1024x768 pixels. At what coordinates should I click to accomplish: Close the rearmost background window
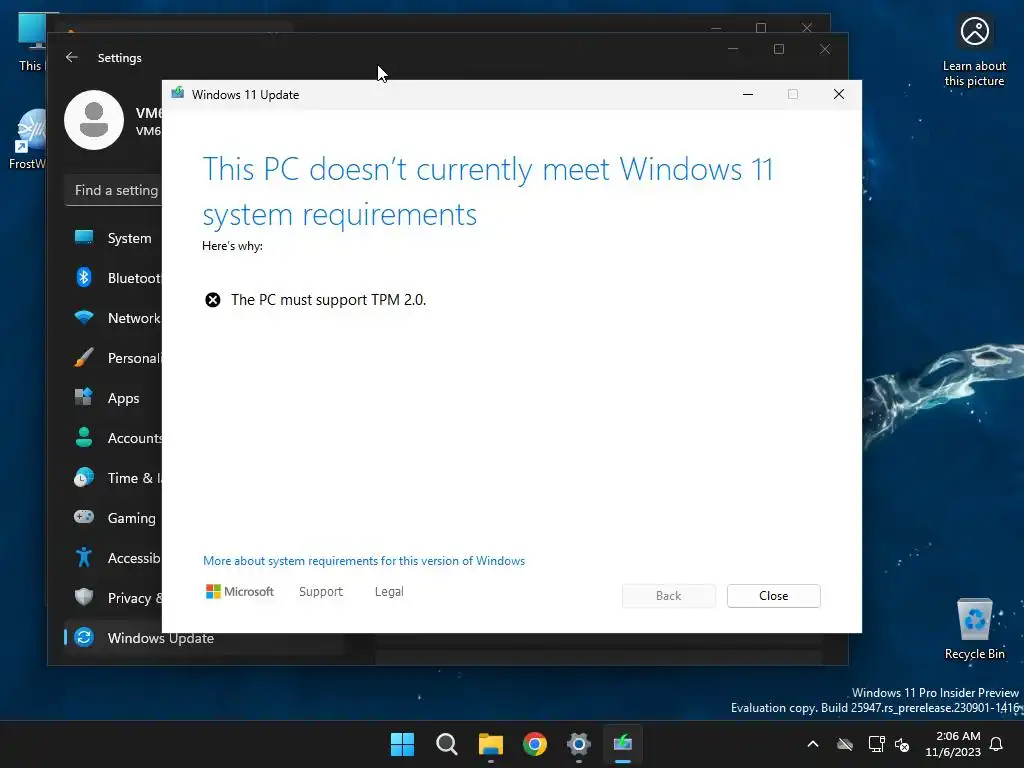pos(807,27)
